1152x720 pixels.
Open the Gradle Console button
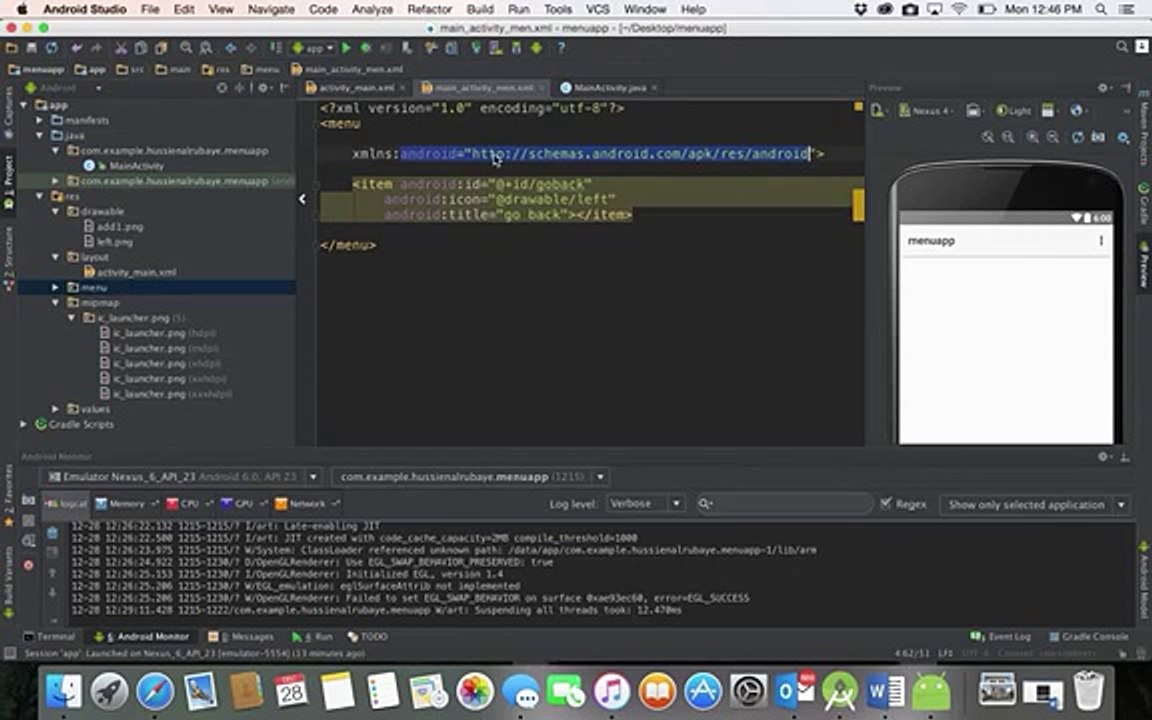tap(1087, 636)
